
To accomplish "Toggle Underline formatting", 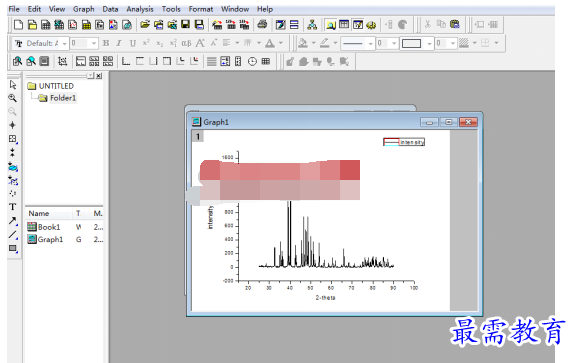I will [133, 43].
